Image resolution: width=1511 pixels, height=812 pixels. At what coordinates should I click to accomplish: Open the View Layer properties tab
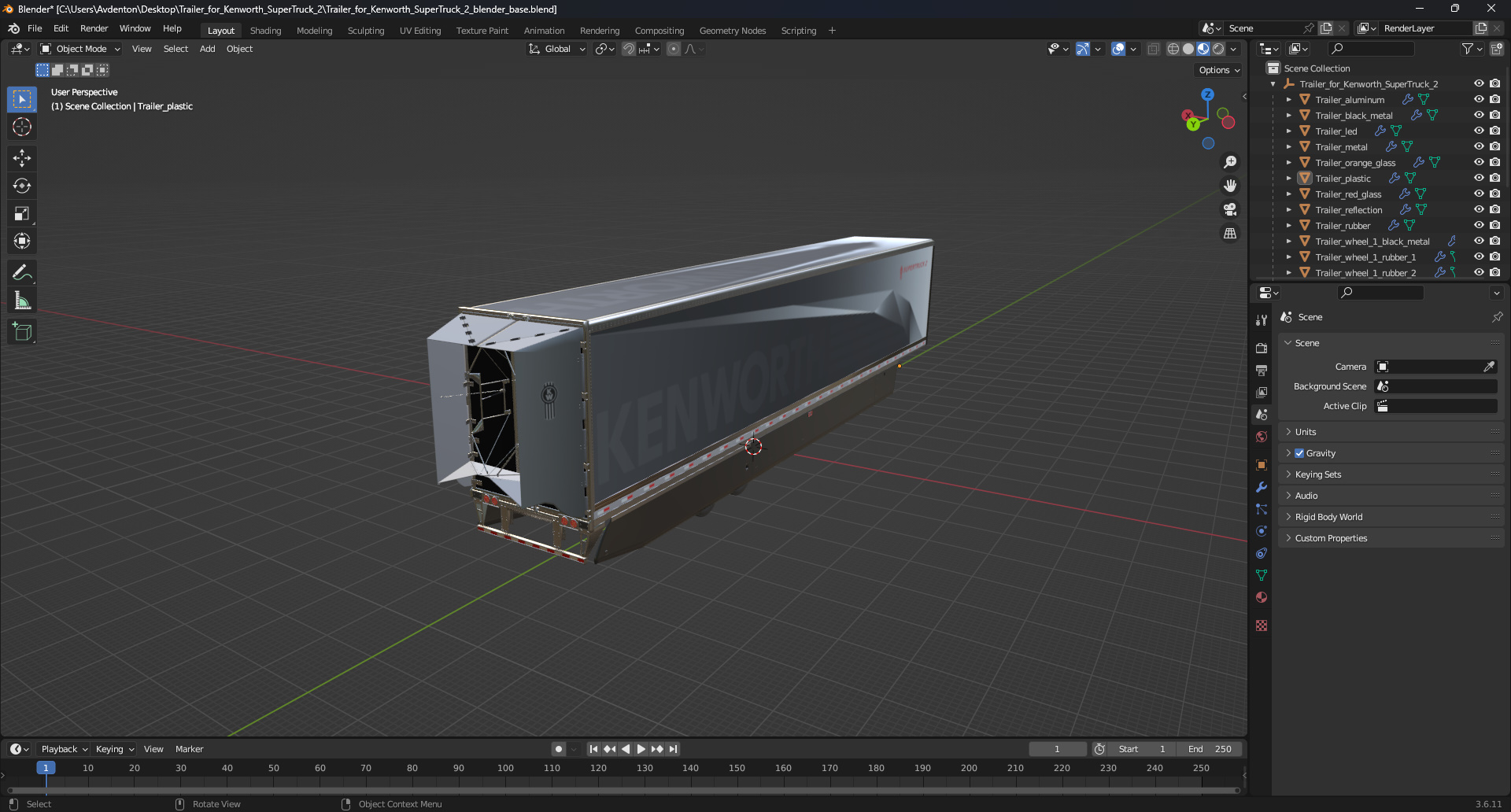click(1262, 392)
